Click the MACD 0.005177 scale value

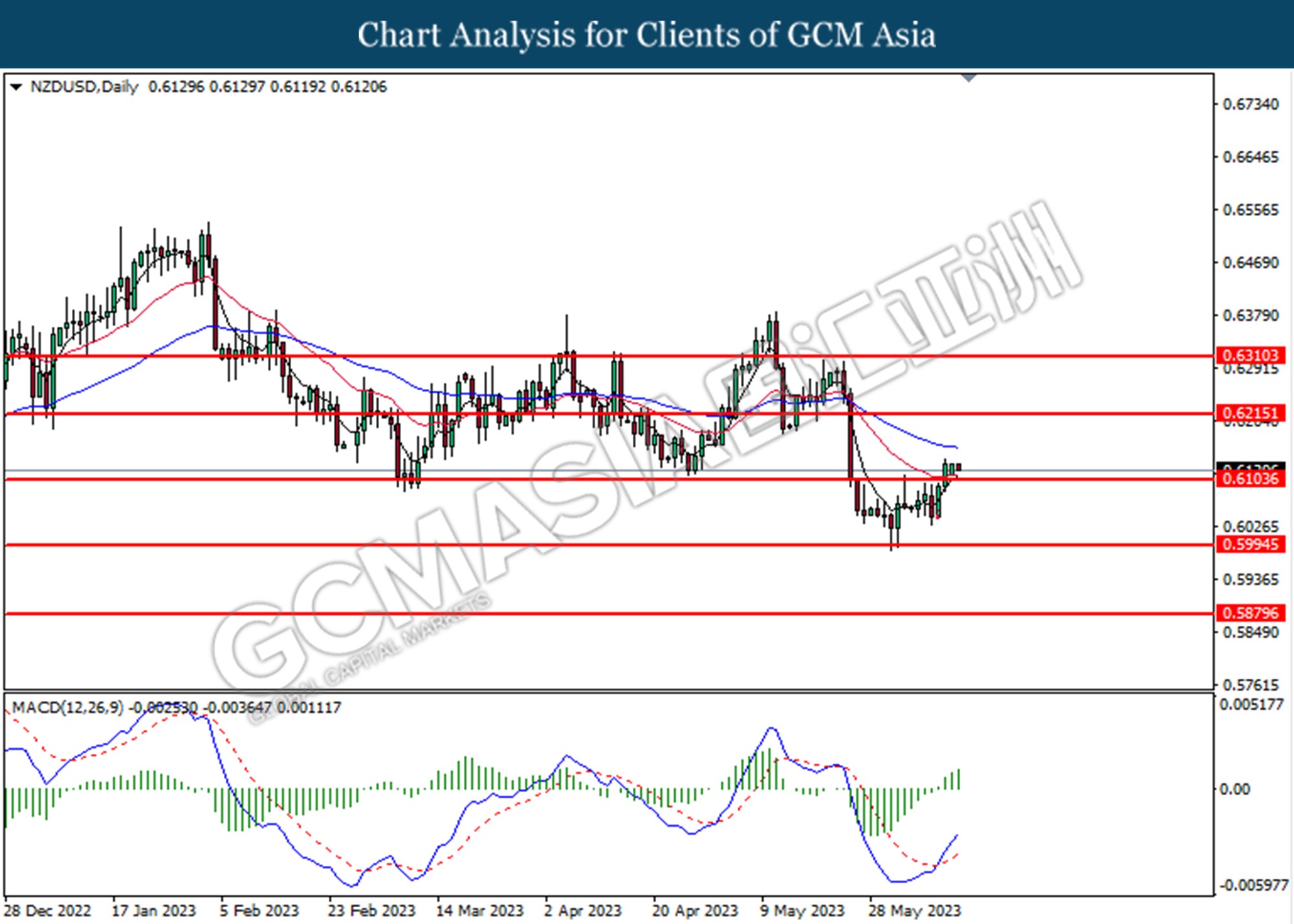(x=1251, y=705)
